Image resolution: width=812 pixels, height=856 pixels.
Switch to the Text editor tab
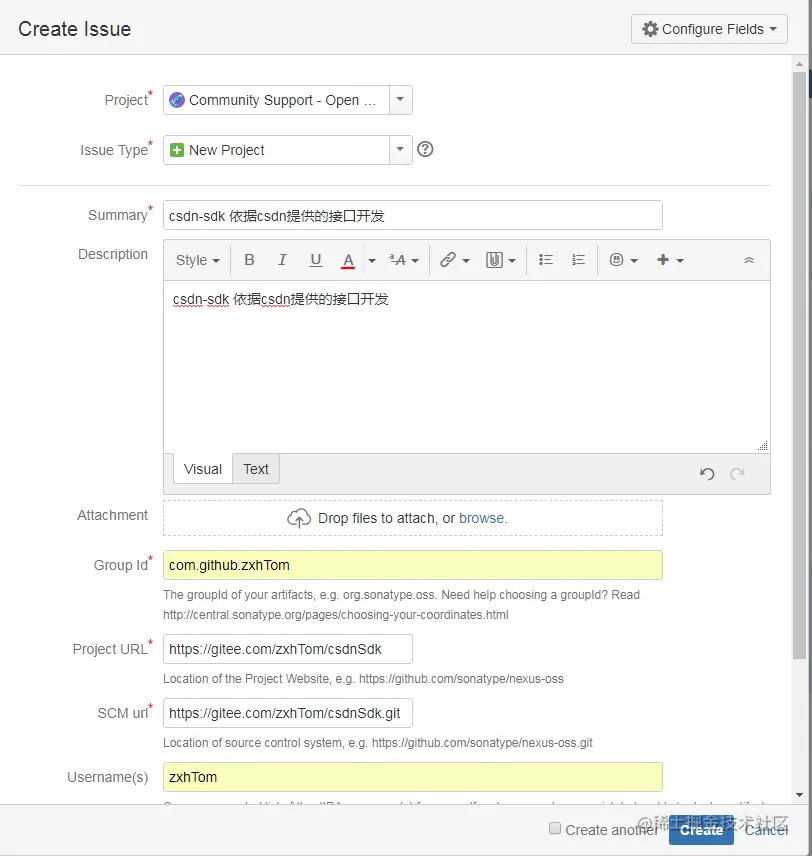pos(256,469)
